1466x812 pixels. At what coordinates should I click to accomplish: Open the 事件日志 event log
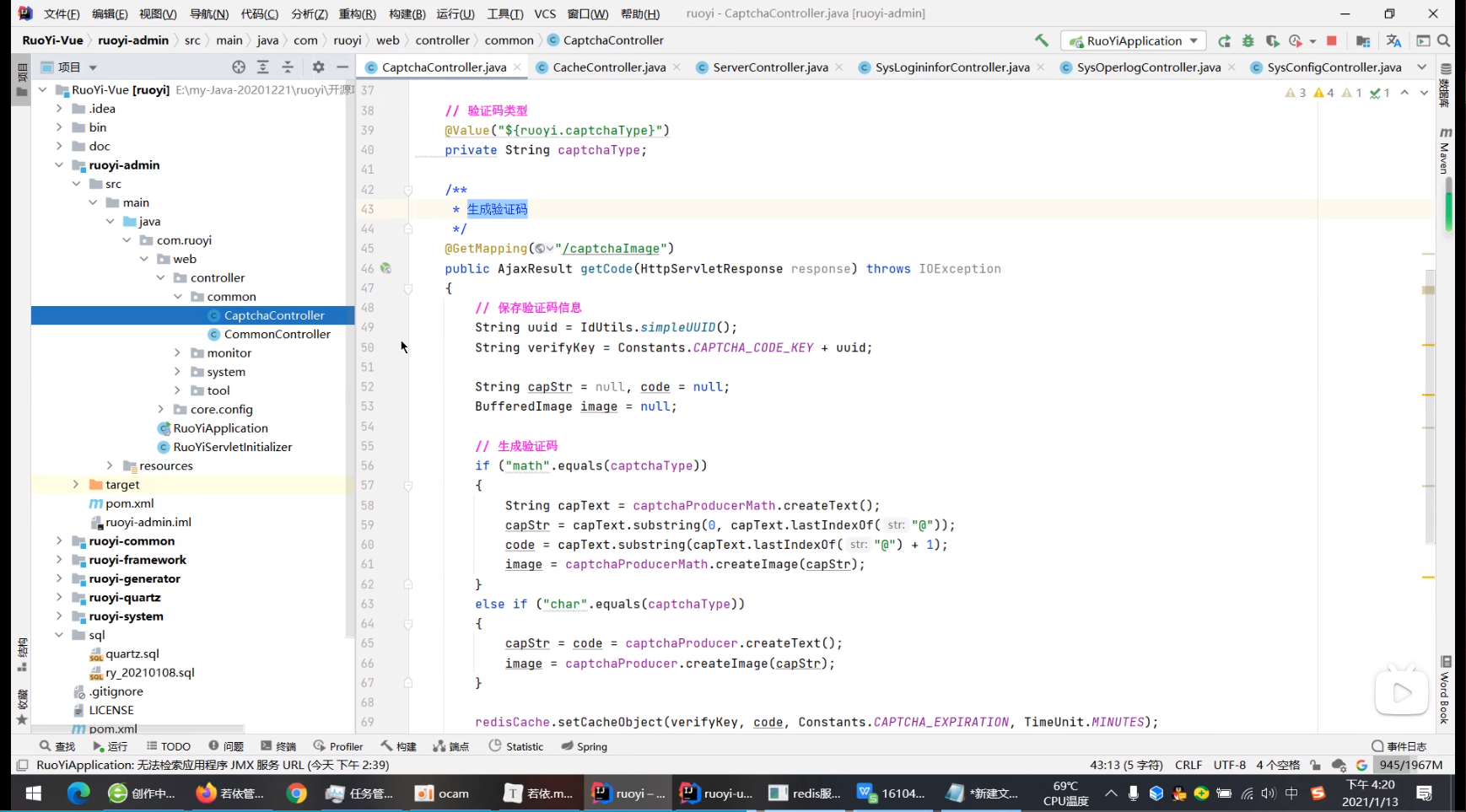click(x=1399, y=746)
